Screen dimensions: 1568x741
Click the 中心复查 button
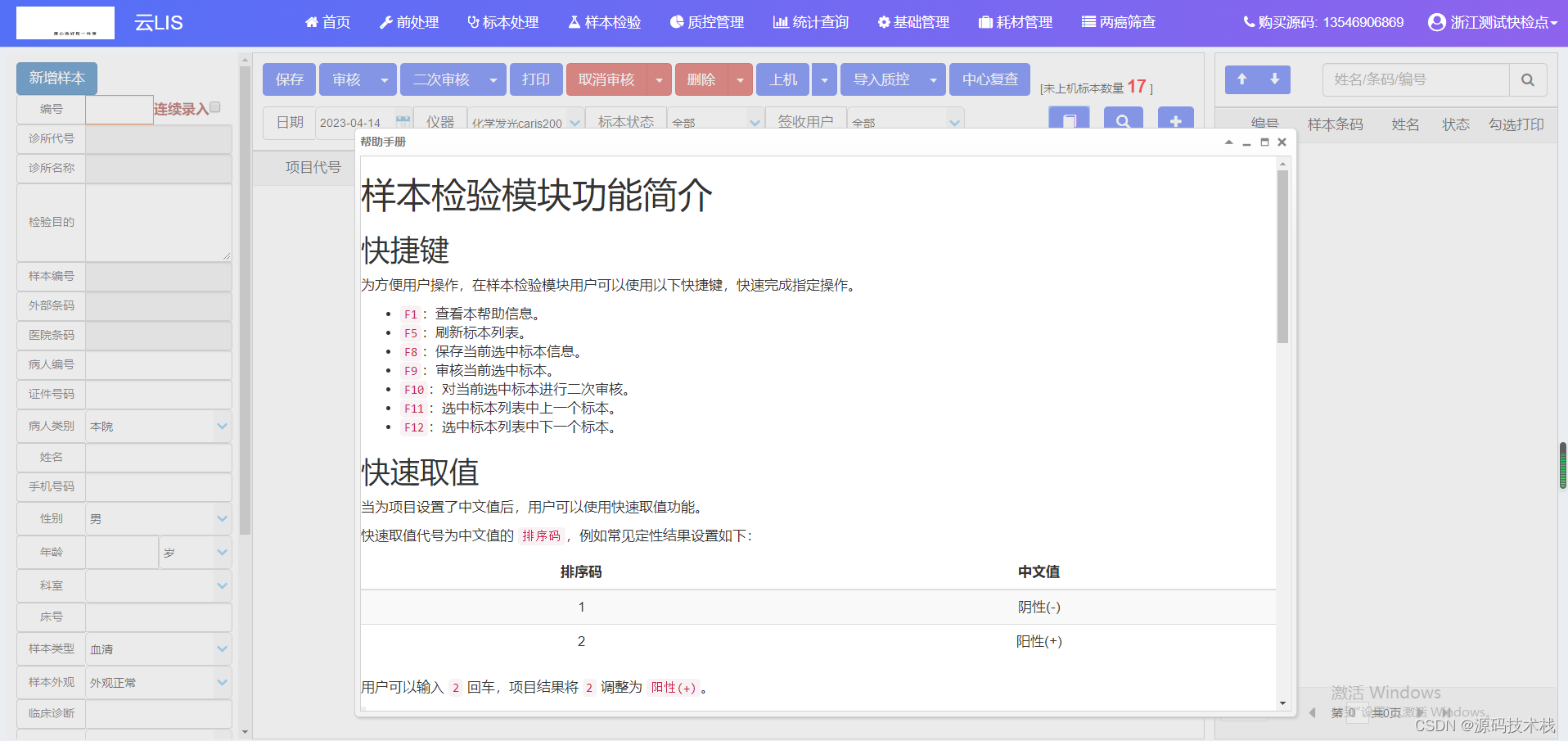(x=990, y=79)
